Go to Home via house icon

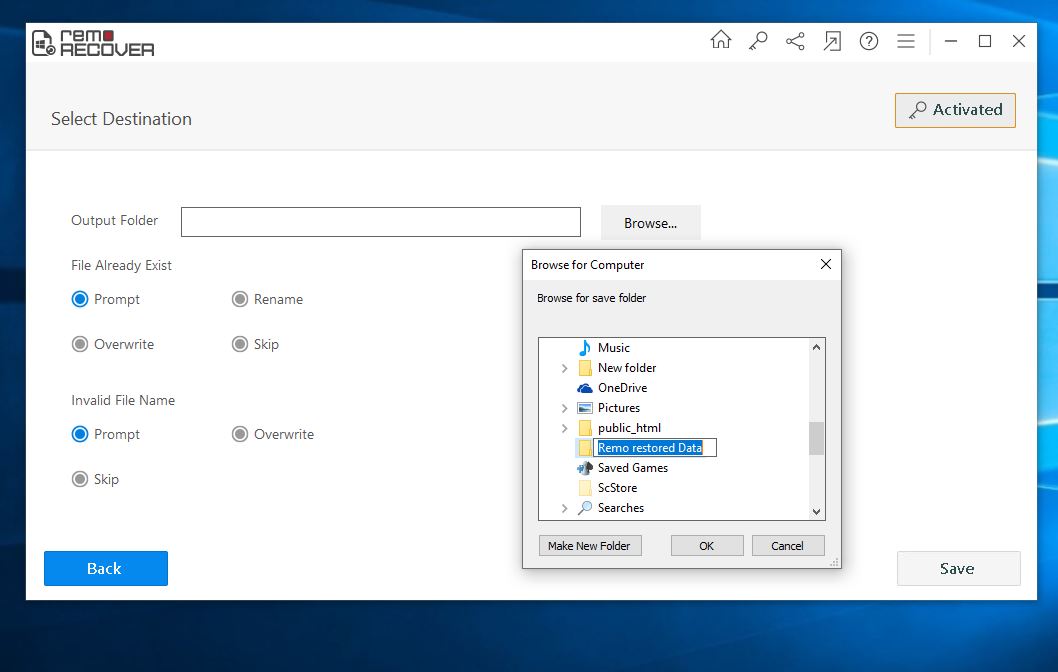pos(721,40)
